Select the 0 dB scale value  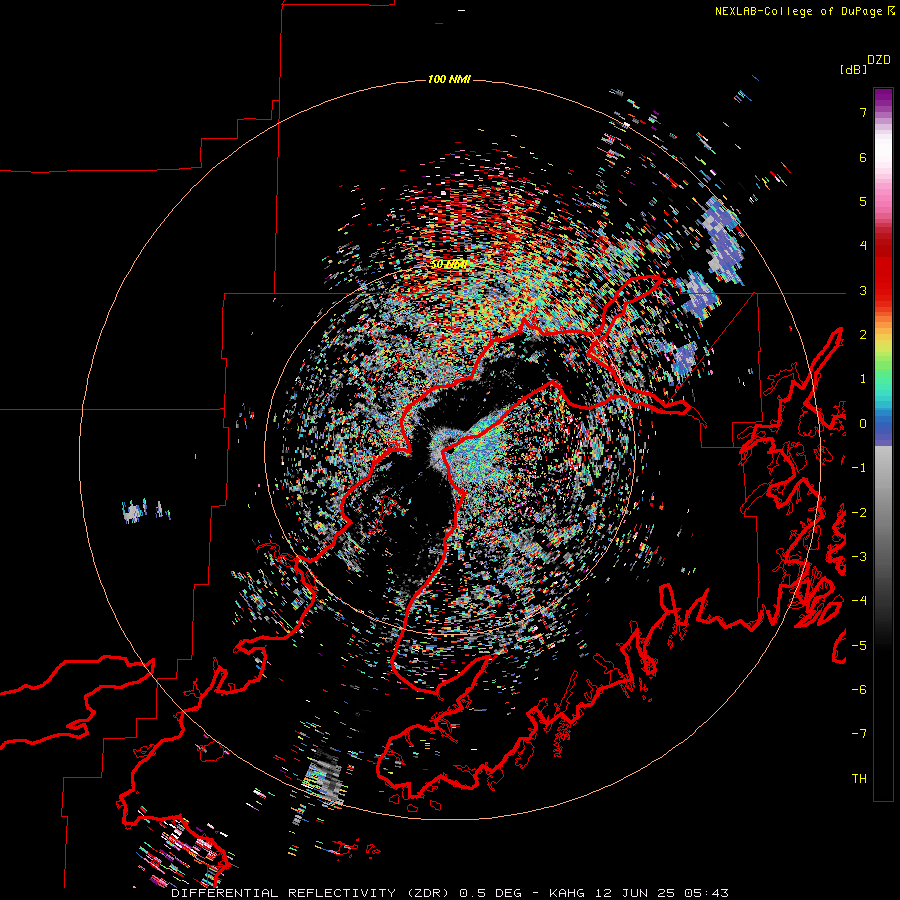pos(863,424)
